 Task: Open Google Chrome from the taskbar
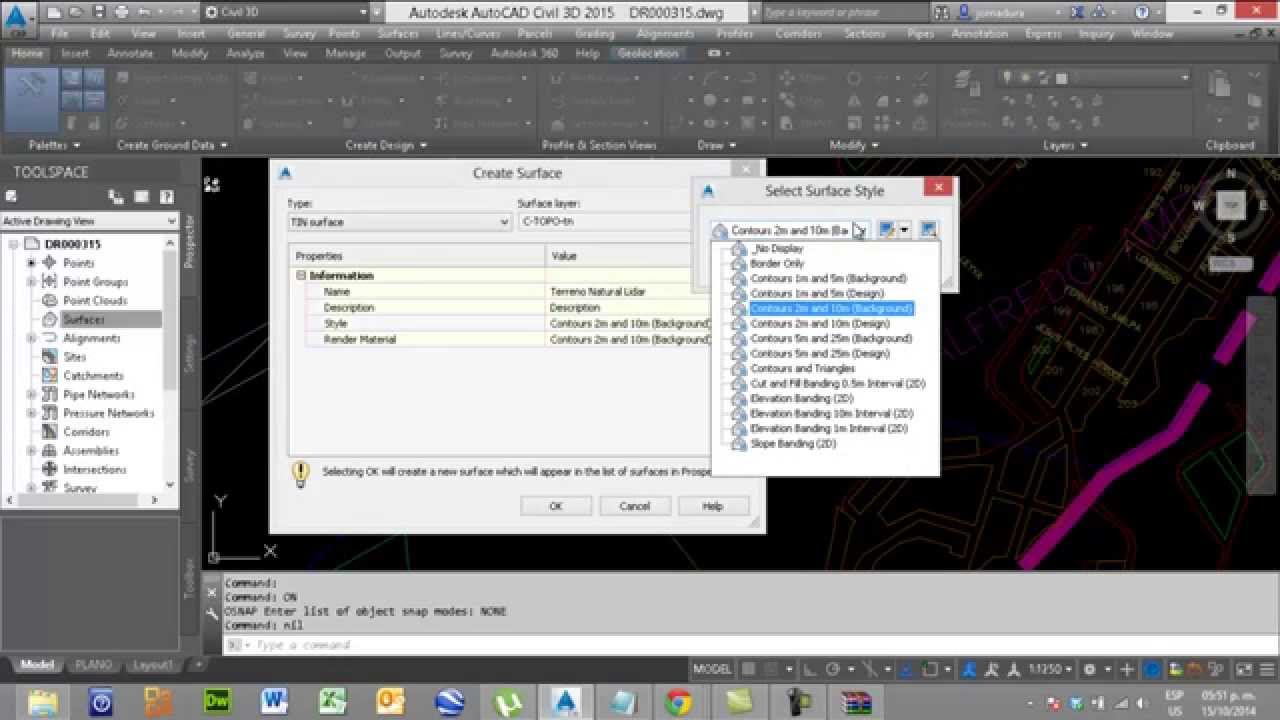point(680,701)
